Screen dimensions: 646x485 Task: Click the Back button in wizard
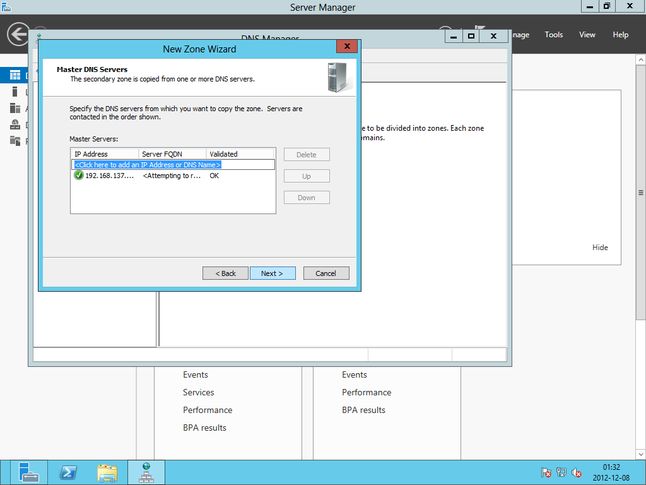[x=225, y=273]
